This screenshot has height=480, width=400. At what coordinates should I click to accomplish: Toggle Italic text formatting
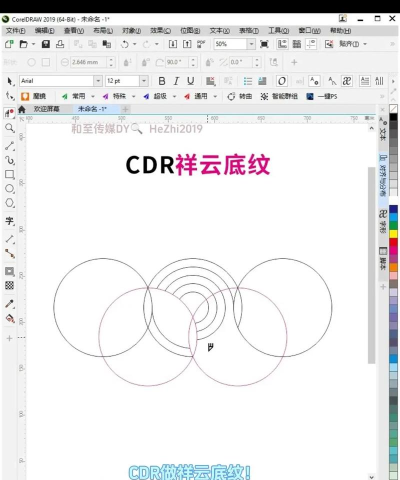pos(176,81)
